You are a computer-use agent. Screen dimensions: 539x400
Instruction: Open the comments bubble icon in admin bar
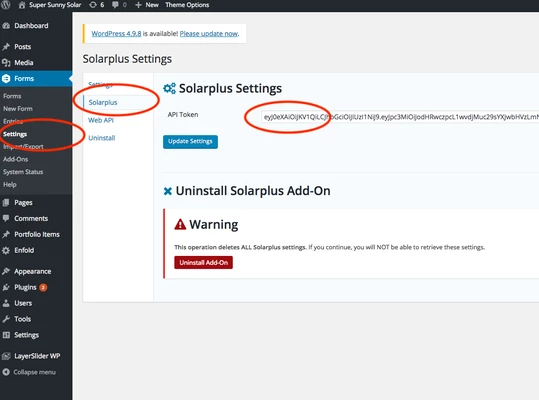pyautogui.click(x=115, y=5)
